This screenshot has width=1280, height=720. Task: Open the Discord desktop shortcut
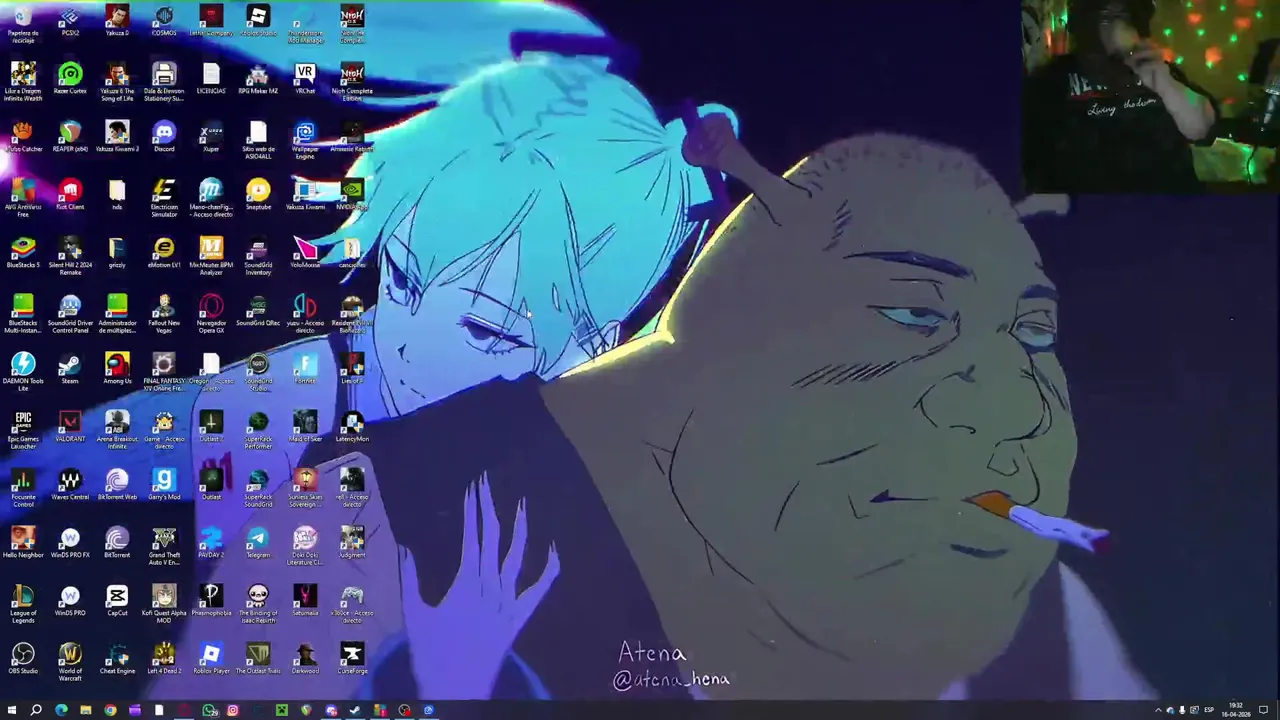(x=164, y=138)
